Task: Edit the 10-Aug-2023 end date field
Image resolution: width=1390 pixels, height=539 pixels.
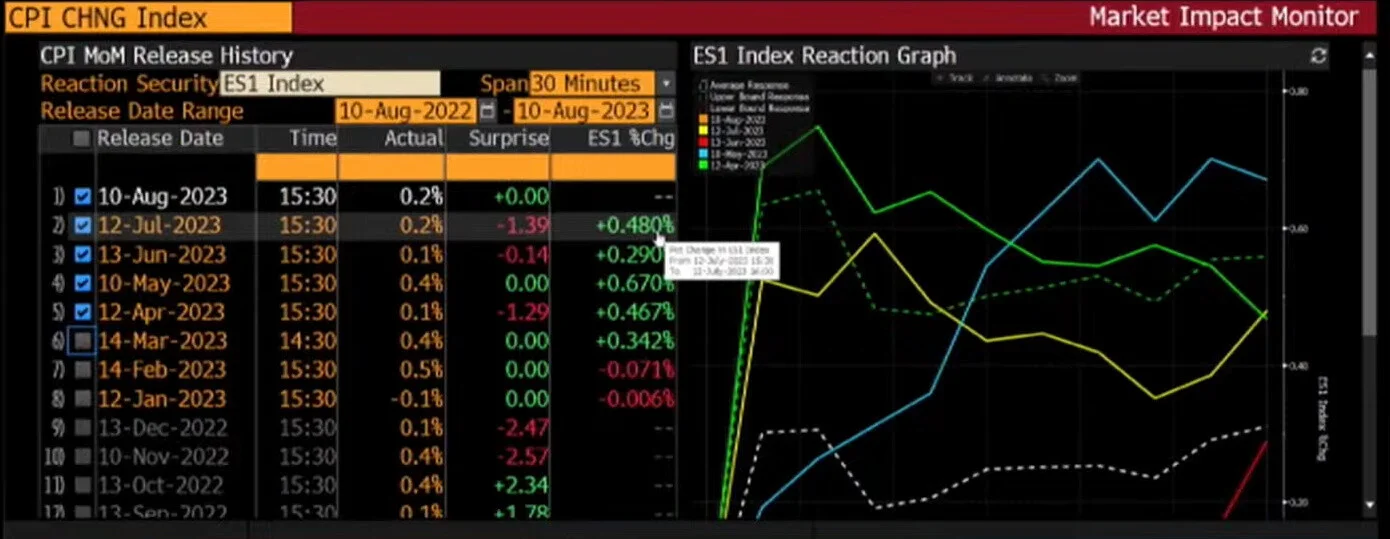Action: point(585,111)
